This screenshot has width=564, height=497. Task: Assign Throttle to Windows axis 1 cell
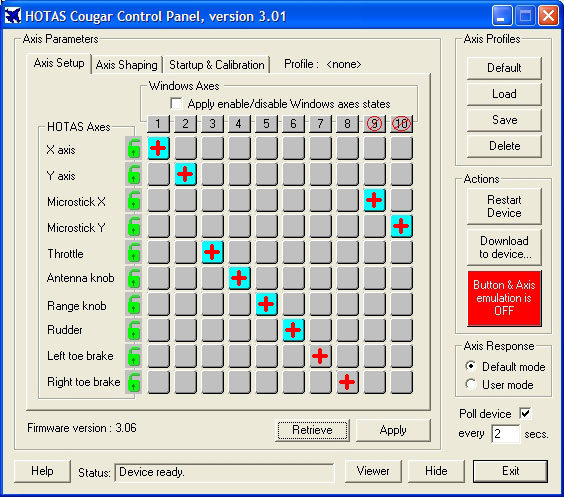click(158, 252)
